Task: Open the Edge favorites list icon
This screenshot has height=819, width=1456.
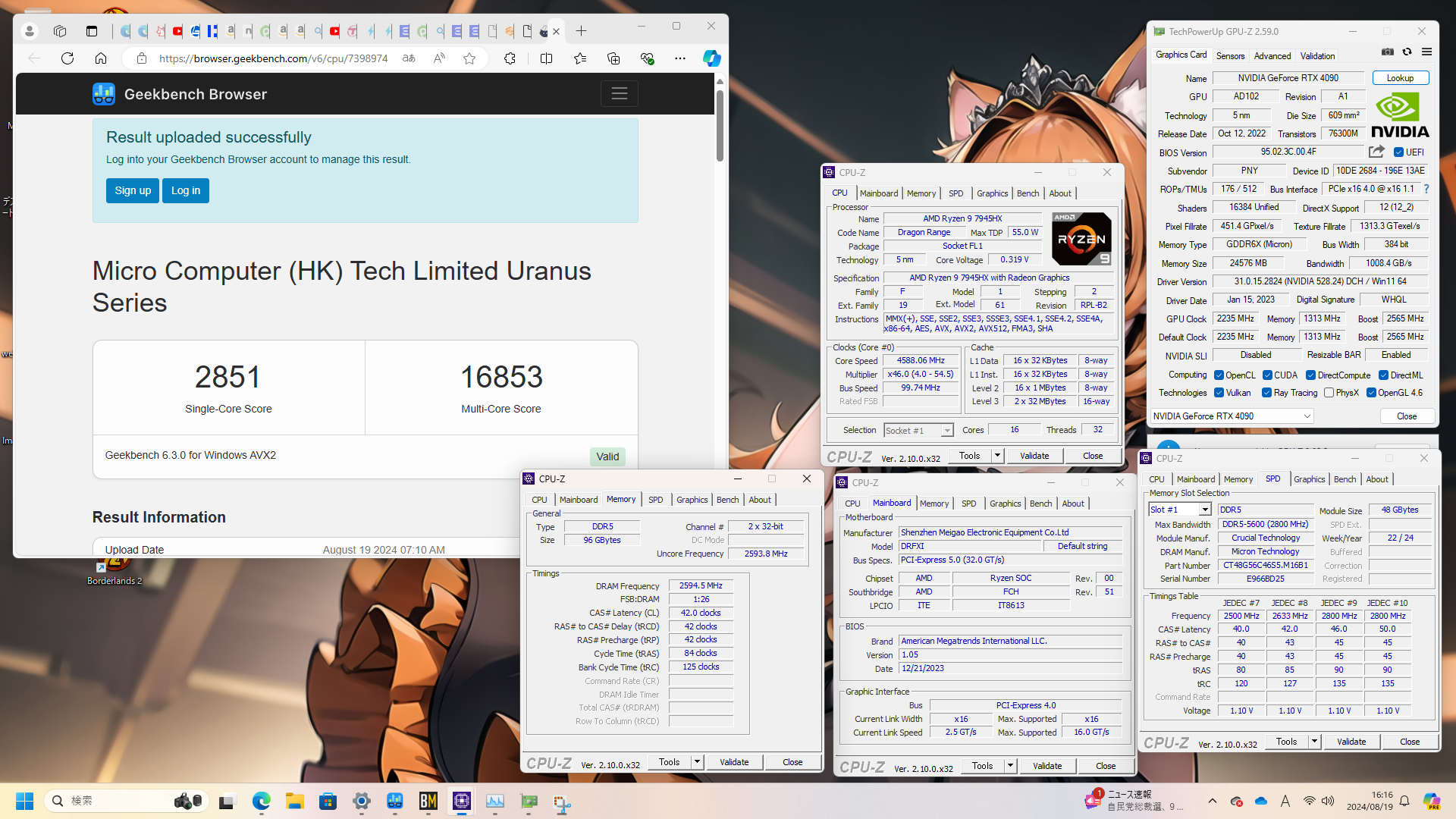Action: (580, 58)
